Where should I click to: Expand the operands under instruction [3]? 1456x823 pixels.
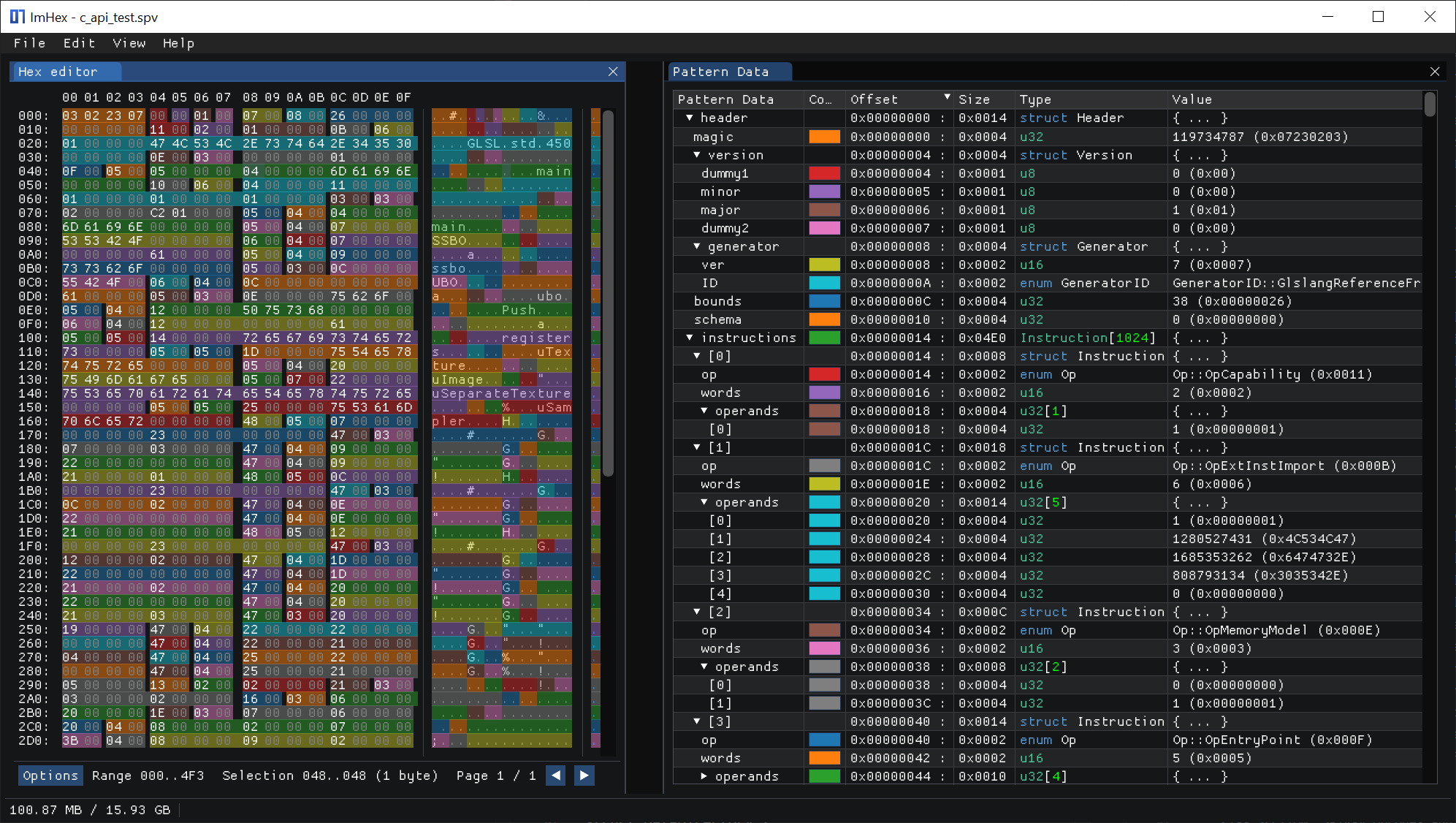click(704, 776)
